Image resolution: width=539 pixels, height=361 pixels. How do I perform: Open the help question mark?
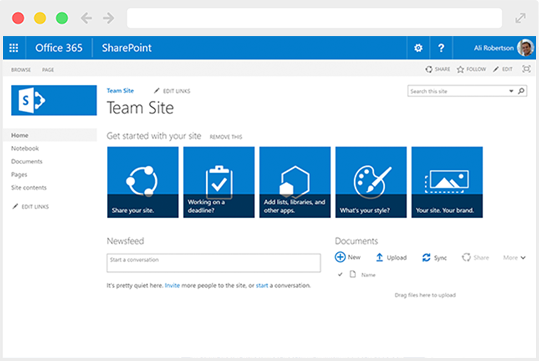441,48
